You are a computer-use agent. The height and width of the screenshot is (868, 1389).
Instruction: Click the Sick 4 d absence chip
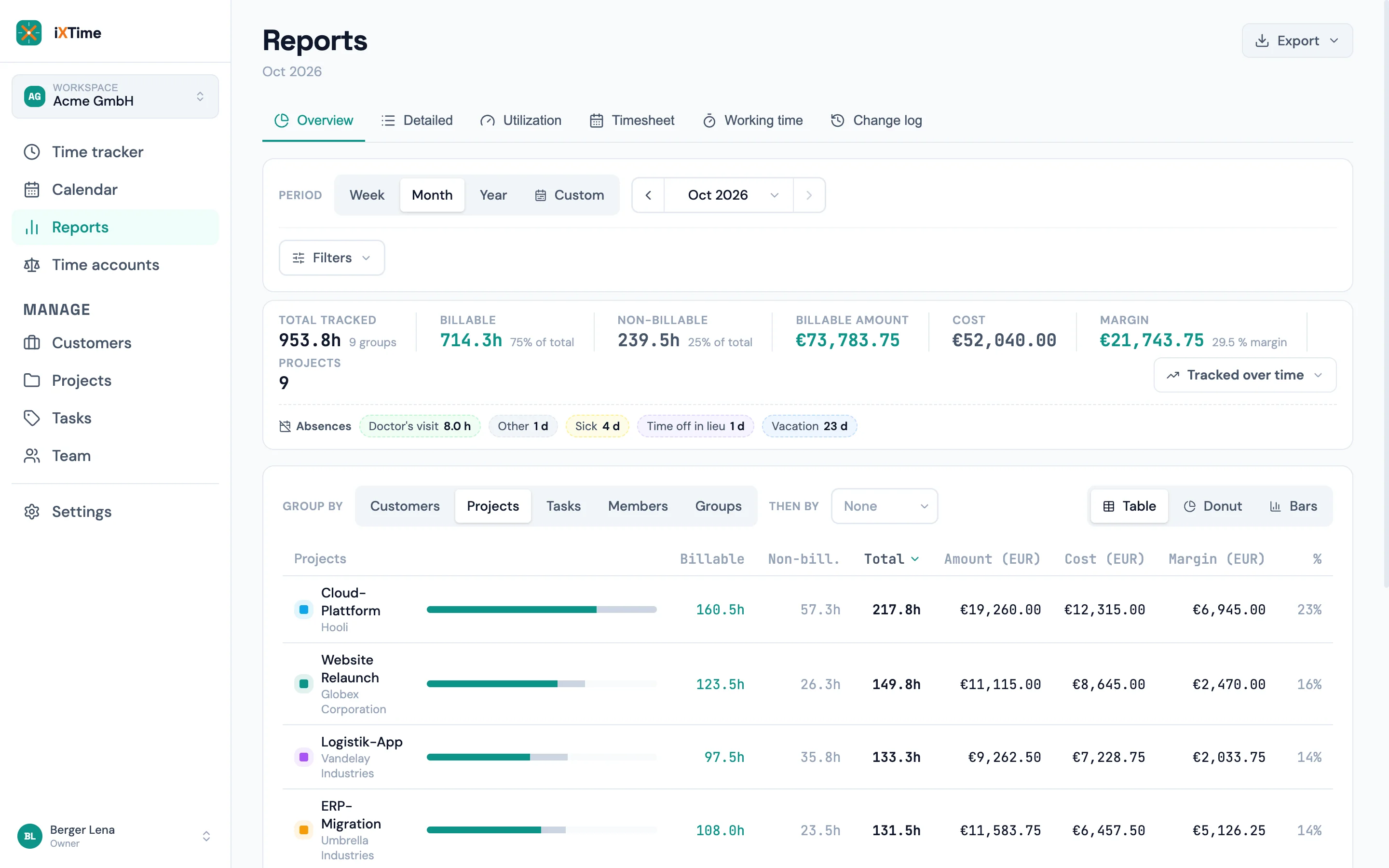(597, 426)
